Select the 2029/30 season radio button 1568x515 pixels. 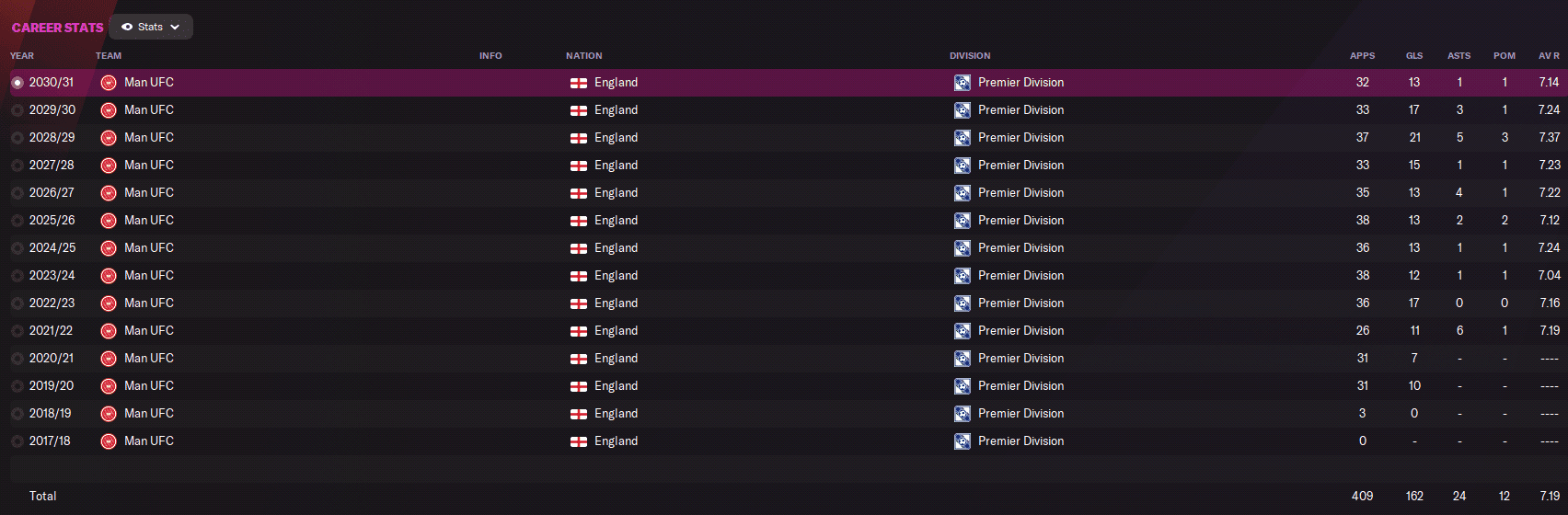pyautogui.click(x=17, y=110)
